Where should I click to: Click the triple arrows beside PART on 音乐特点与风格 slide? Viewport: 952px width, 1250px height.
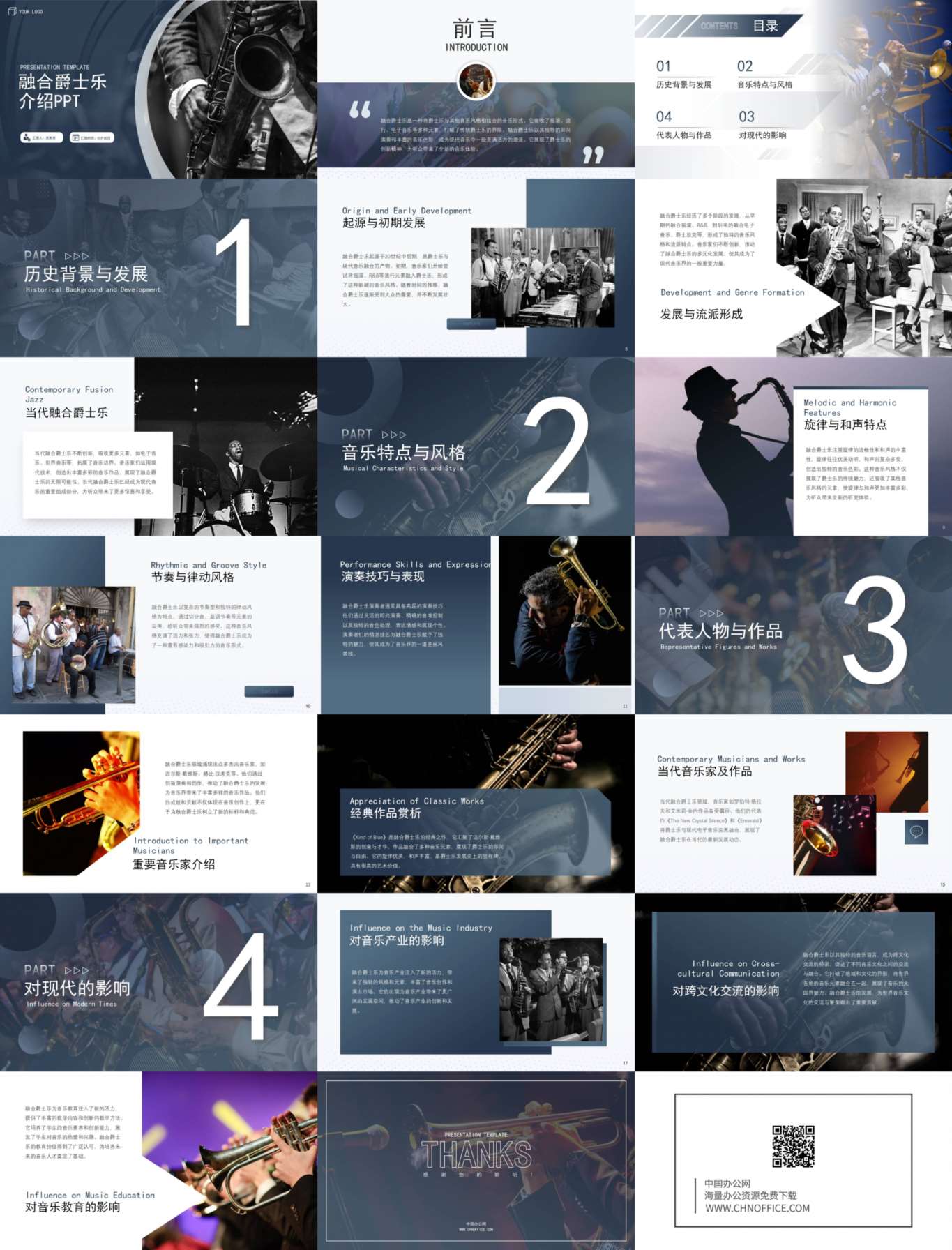pos(393,435)
